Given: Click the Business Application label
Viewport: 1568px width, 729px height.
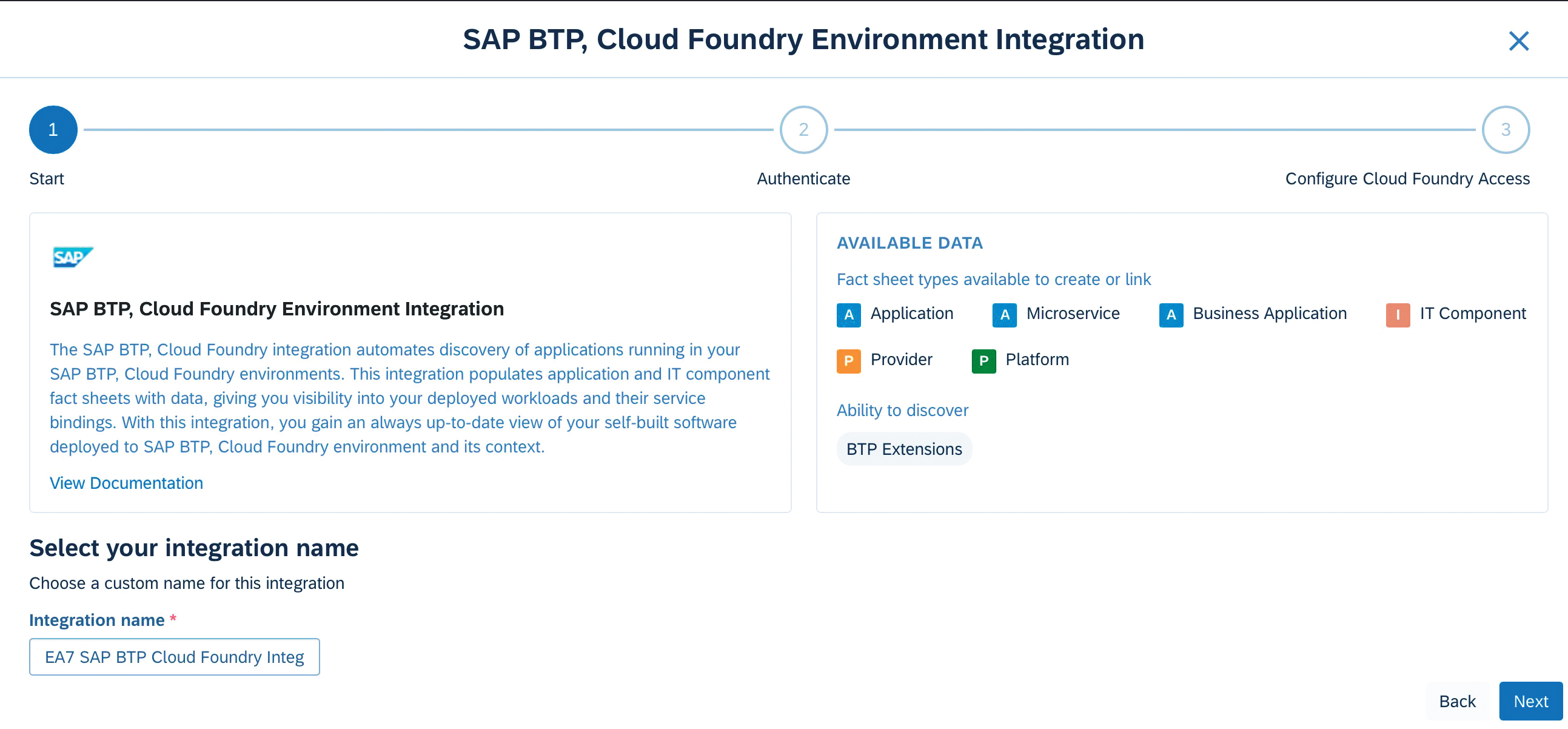Looking at the screenshot, I should (x=1270, y=313).
